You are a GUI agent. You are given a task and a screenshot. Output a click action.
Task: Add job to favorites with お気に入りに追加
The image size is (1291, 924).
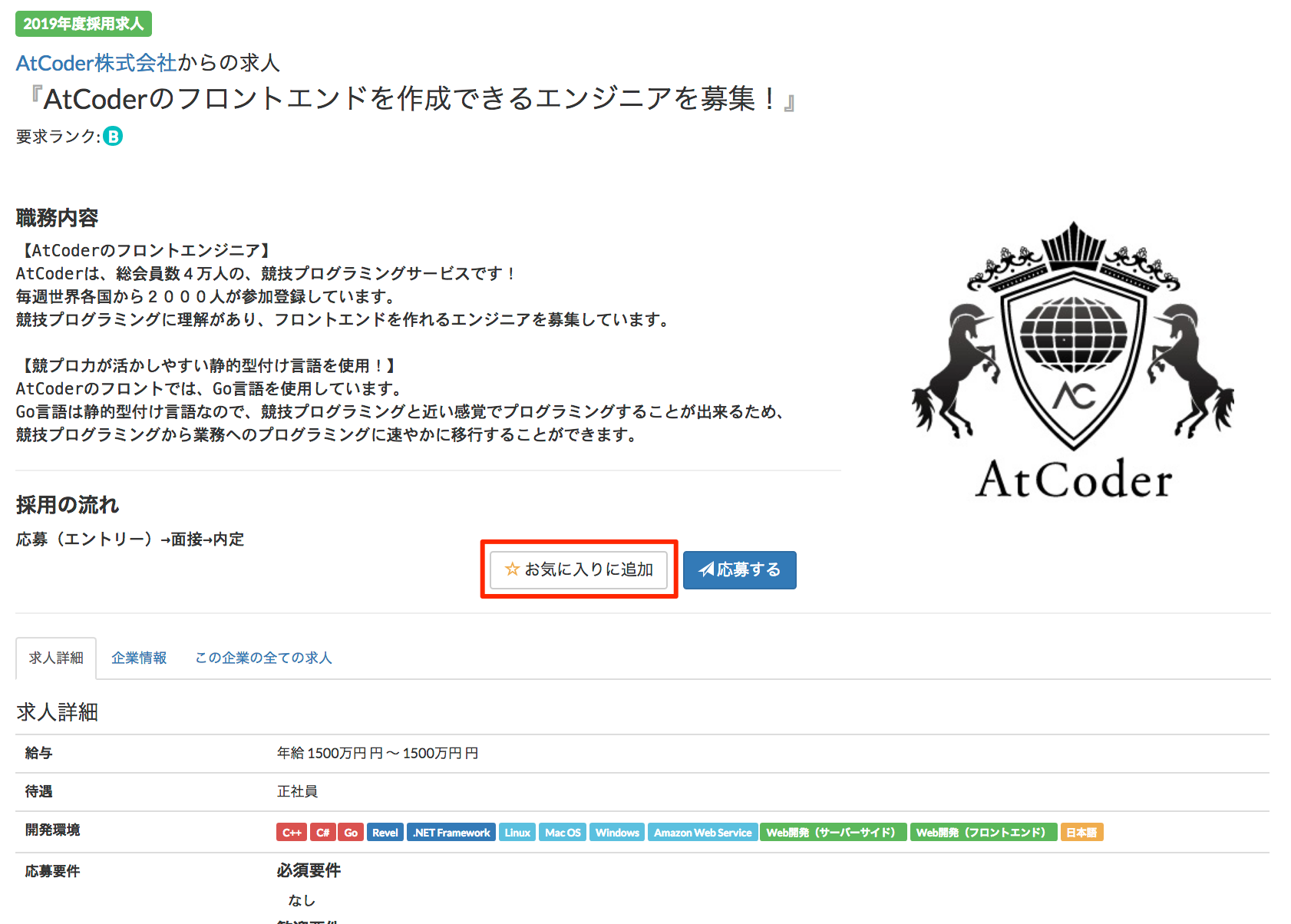pos(579,569)
